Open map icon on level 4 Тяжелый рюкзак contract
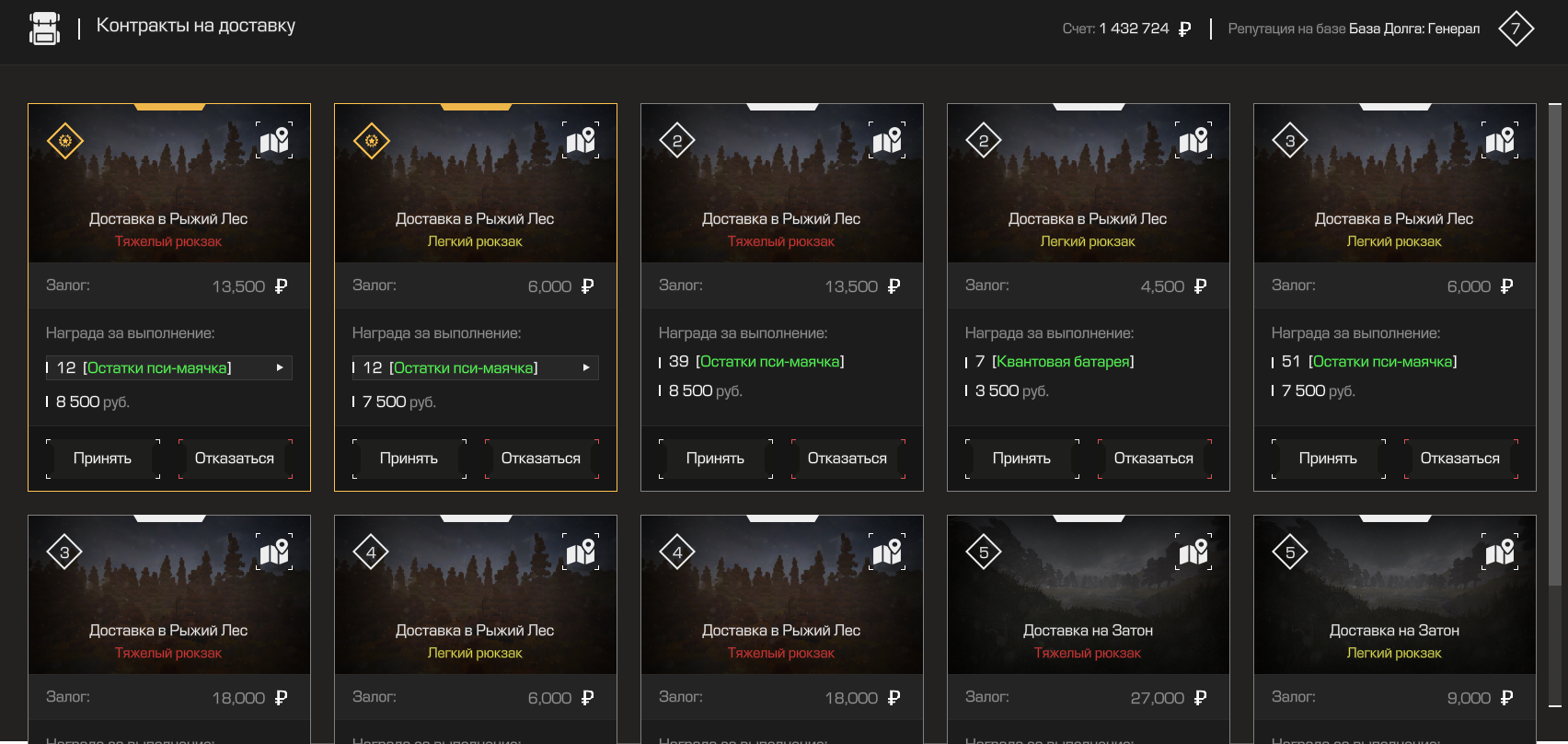Screen dimensions: 1568x744 [887, 552]
